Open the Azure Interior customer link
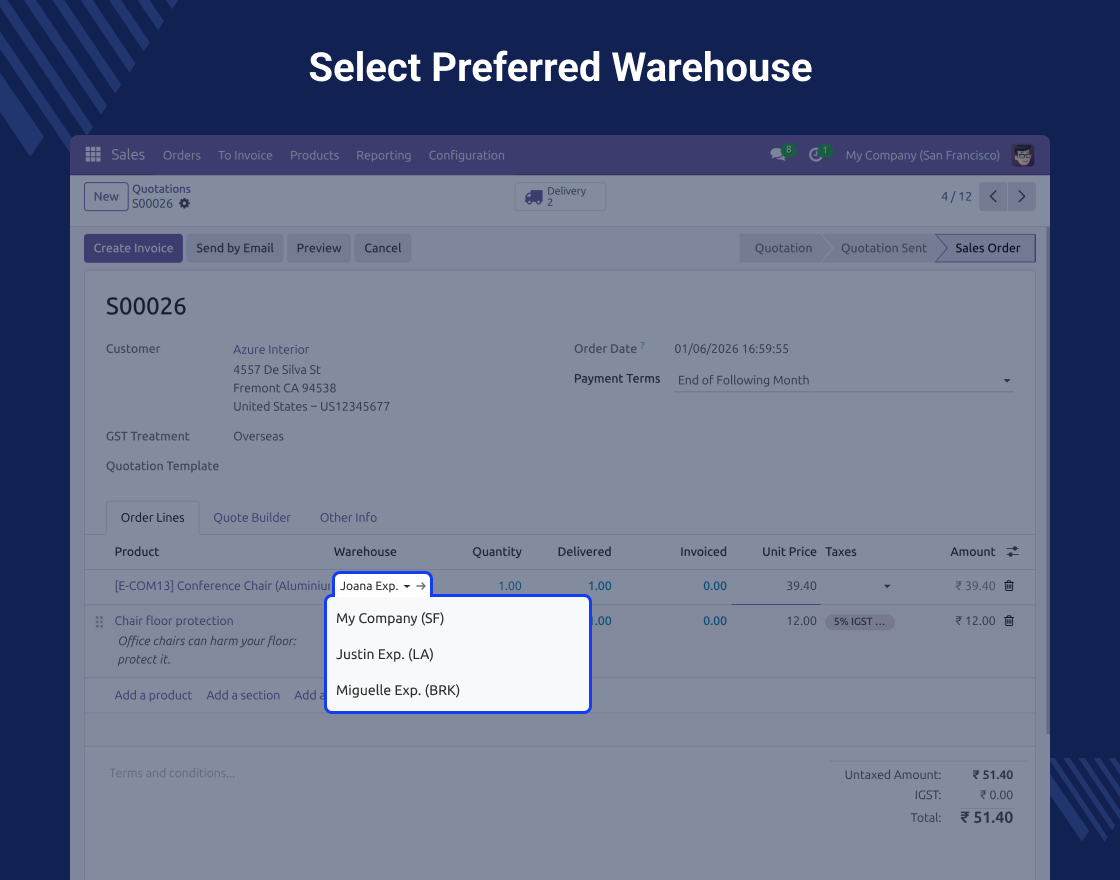 point(271,349)
